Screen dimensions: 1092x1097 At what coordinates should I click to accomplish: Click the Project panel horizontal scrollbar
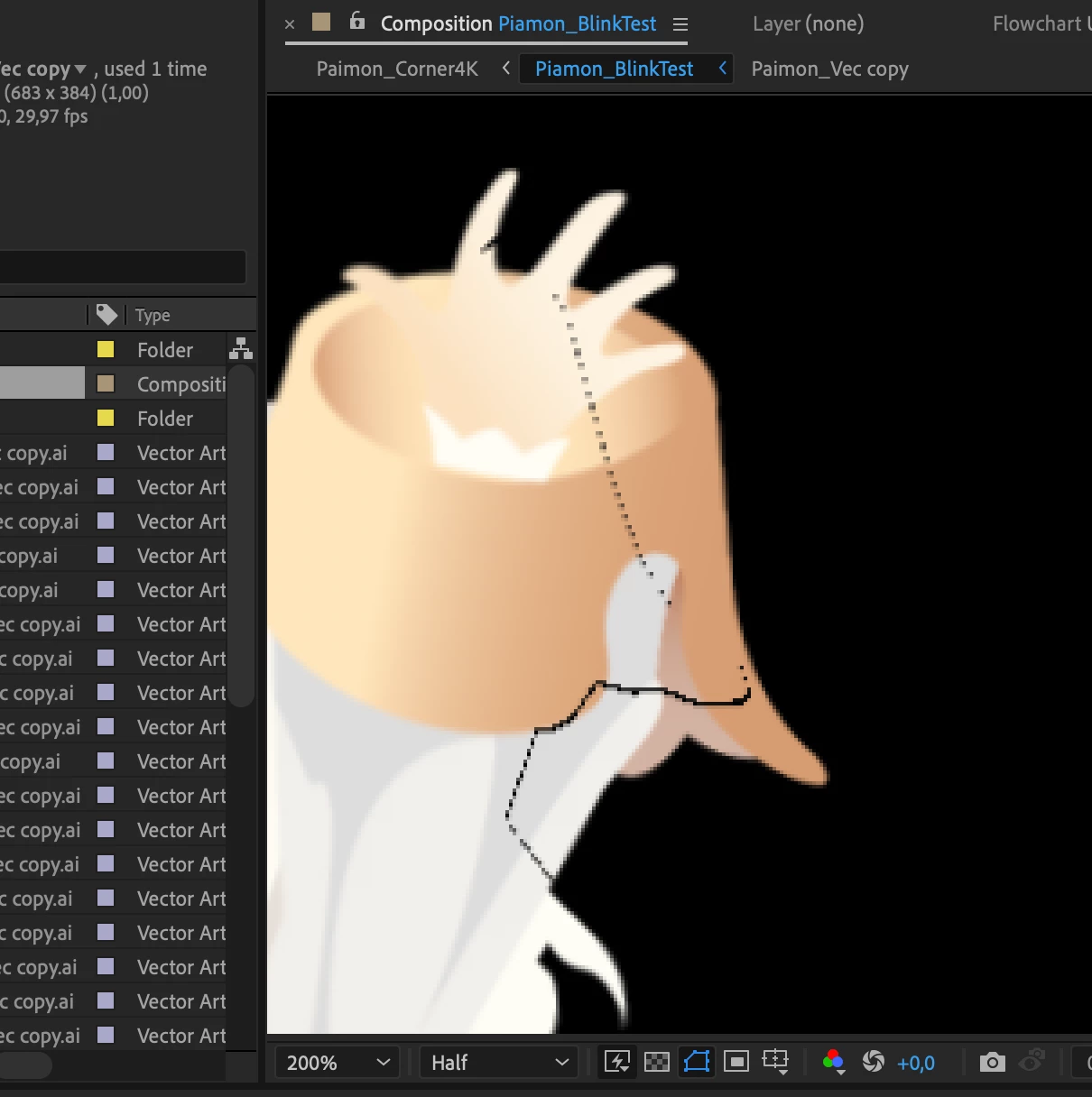coord(25,1065)
